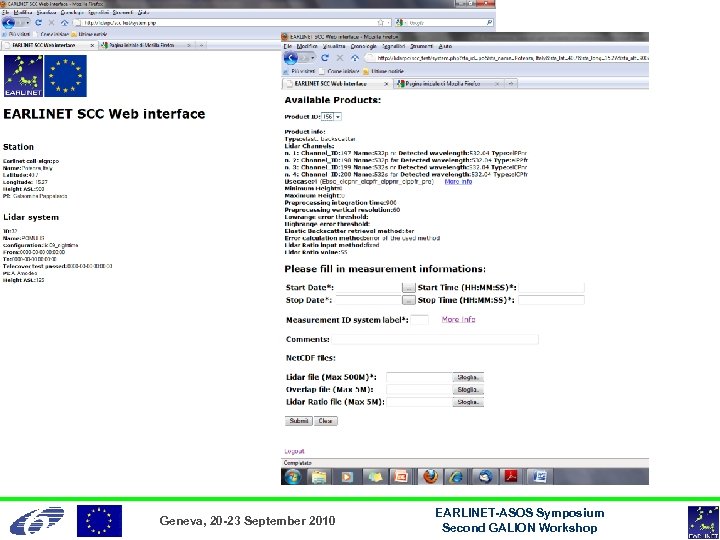The height and width of the screenshot is (540, 720).
Task: Click Back arrow in rear Firefox window
Action: pos(9,22)
